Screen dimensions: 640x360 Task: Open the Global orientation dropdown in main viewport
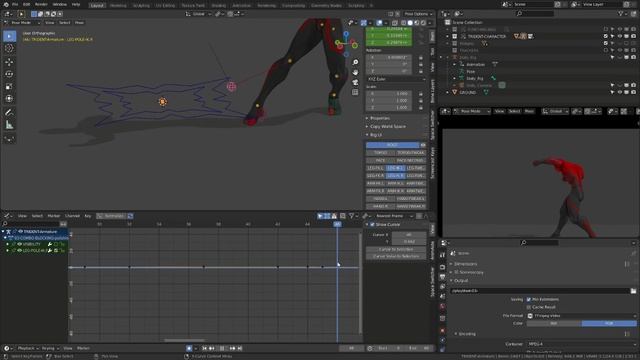click(x=198, y=14)
